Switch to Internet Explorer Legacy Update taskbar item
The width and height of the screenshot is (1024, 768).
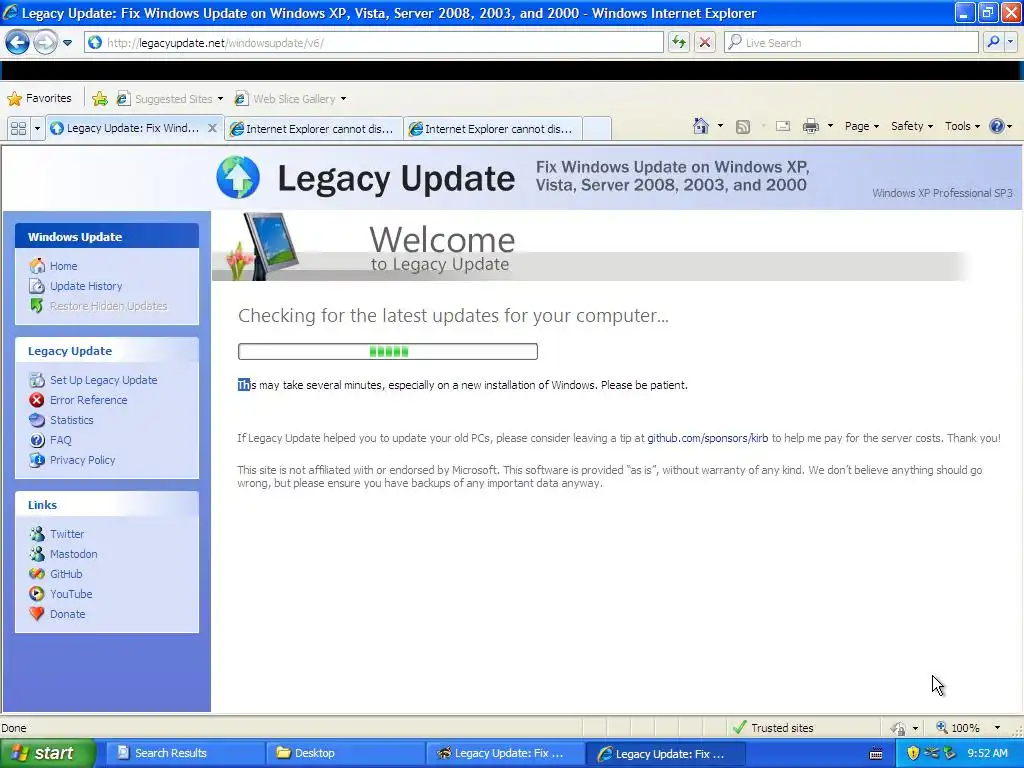(x=665, y=754)
